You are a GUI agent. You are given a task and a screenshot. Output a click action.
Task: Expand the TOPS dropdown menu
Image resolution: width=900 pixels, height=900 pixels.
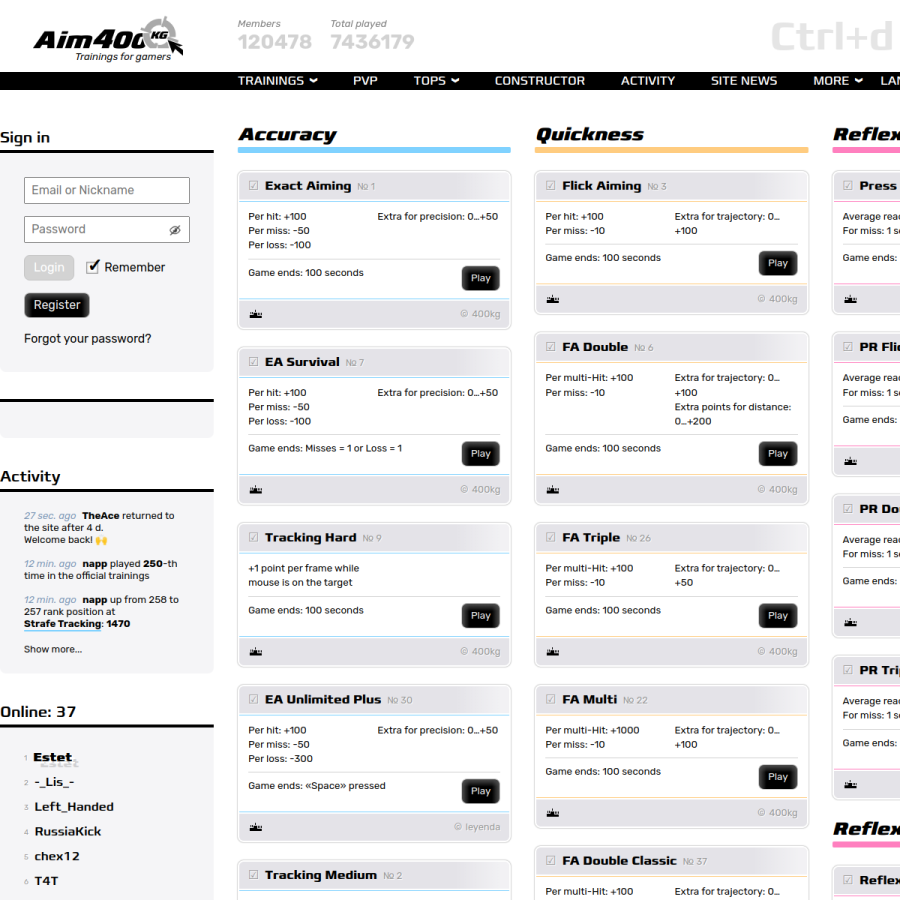click(x=436, y=81)
